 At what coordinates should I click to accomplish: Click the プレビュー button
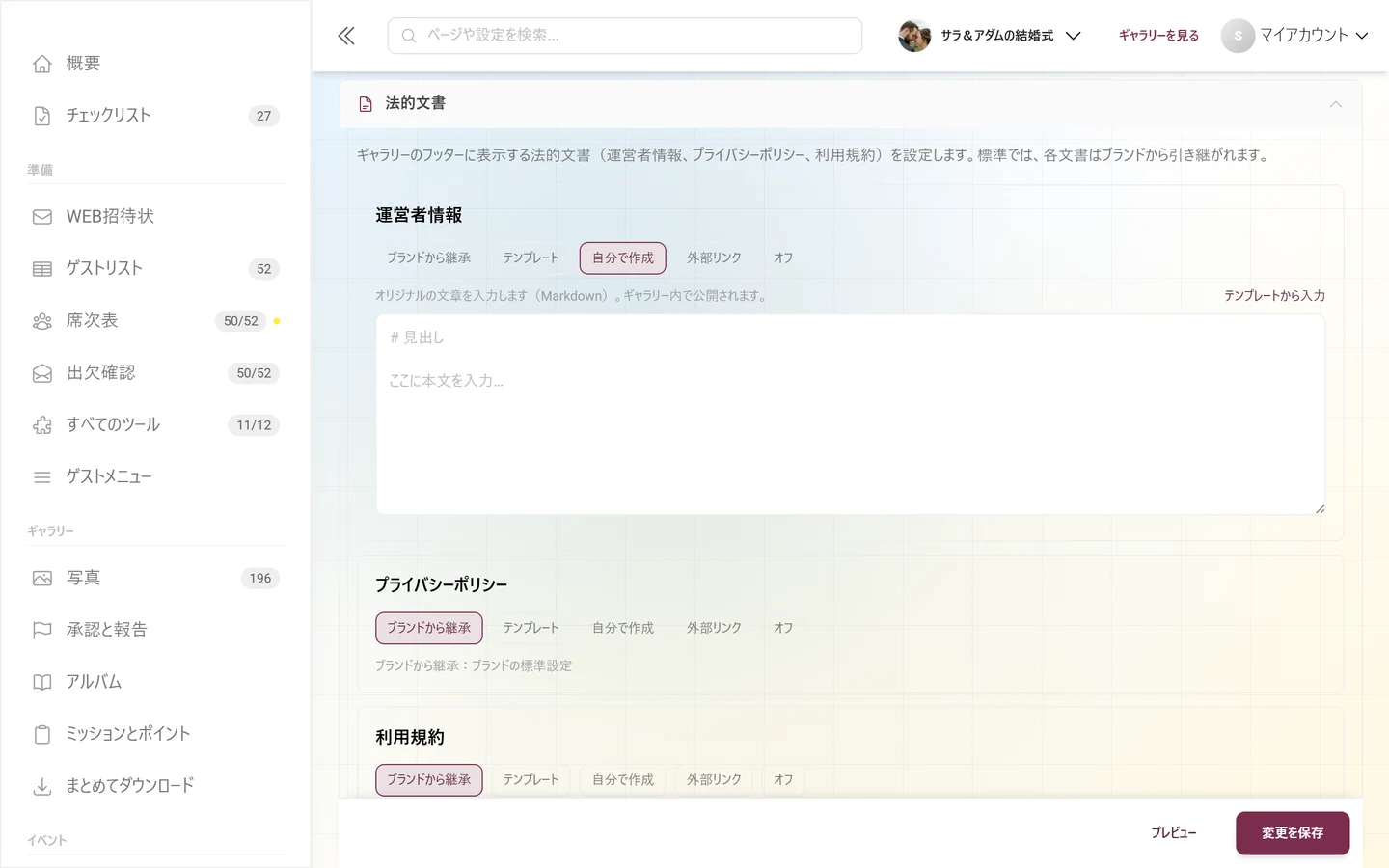tap(1174, 833)
